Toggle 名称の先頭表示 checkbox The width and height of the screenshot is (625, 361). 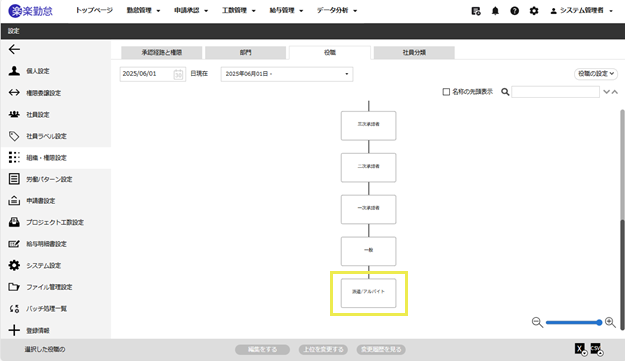[x=446, y=92]
